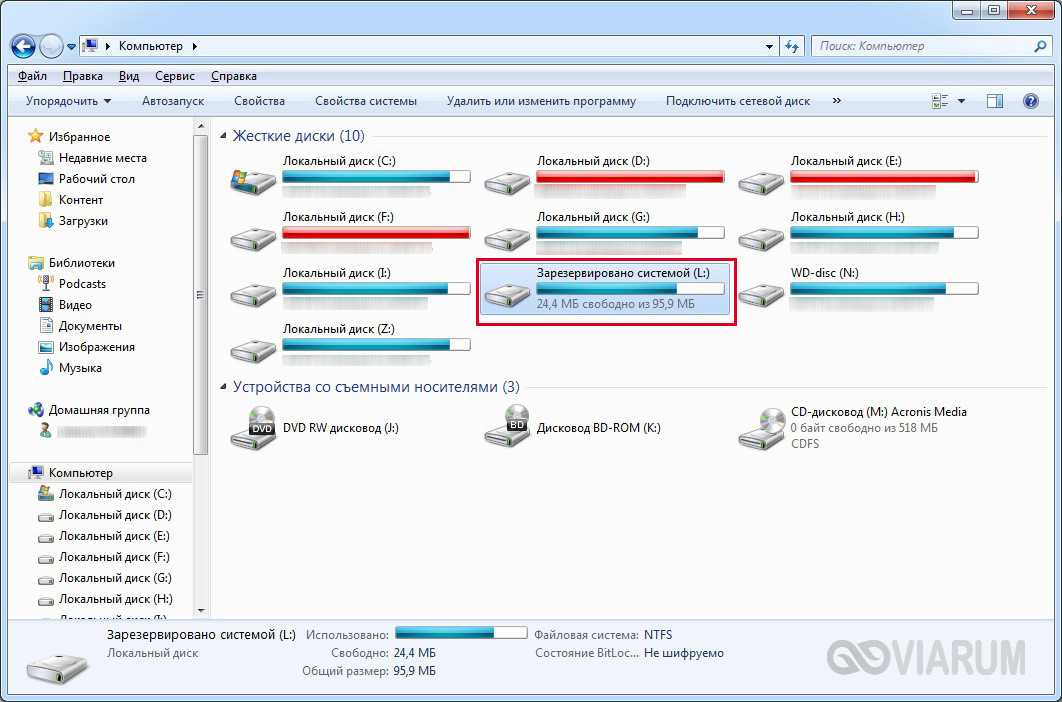Click the blue help icon

point(1030,102)
